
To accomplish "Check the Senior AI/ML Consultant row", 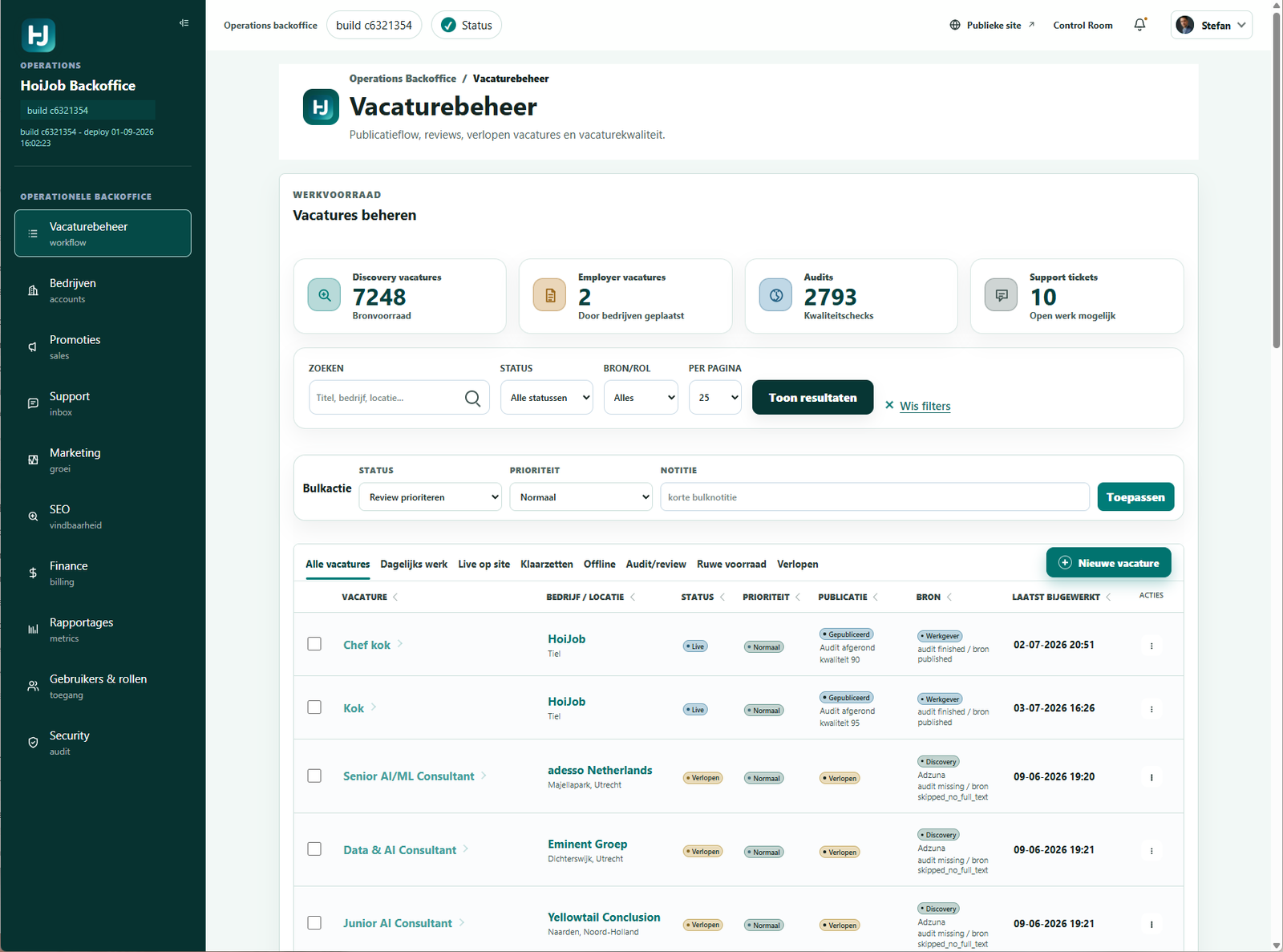I will tap(314, 776).
